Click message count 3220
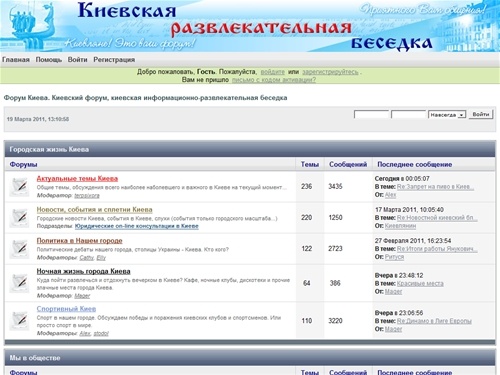The width and height of the screenshot is (500, 375). [335, 321]
